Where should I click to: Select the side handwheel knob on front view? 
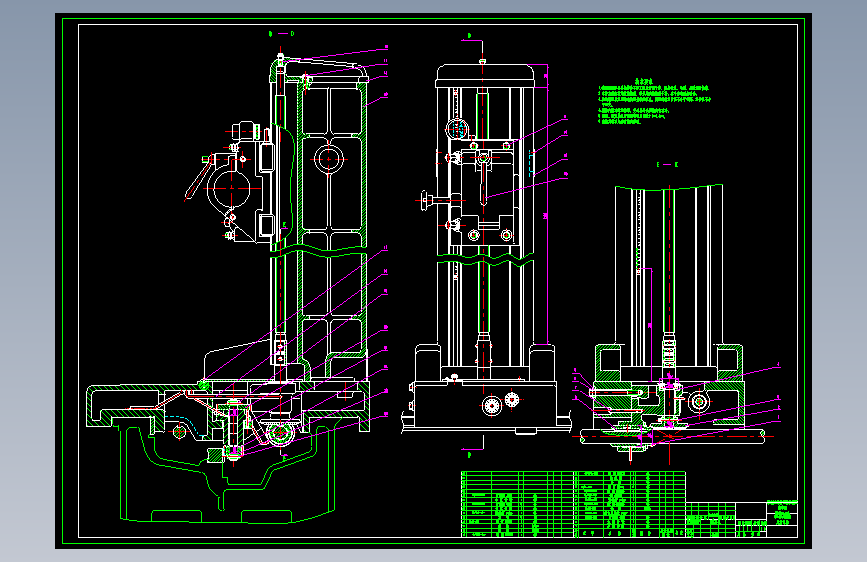point(425,200)
